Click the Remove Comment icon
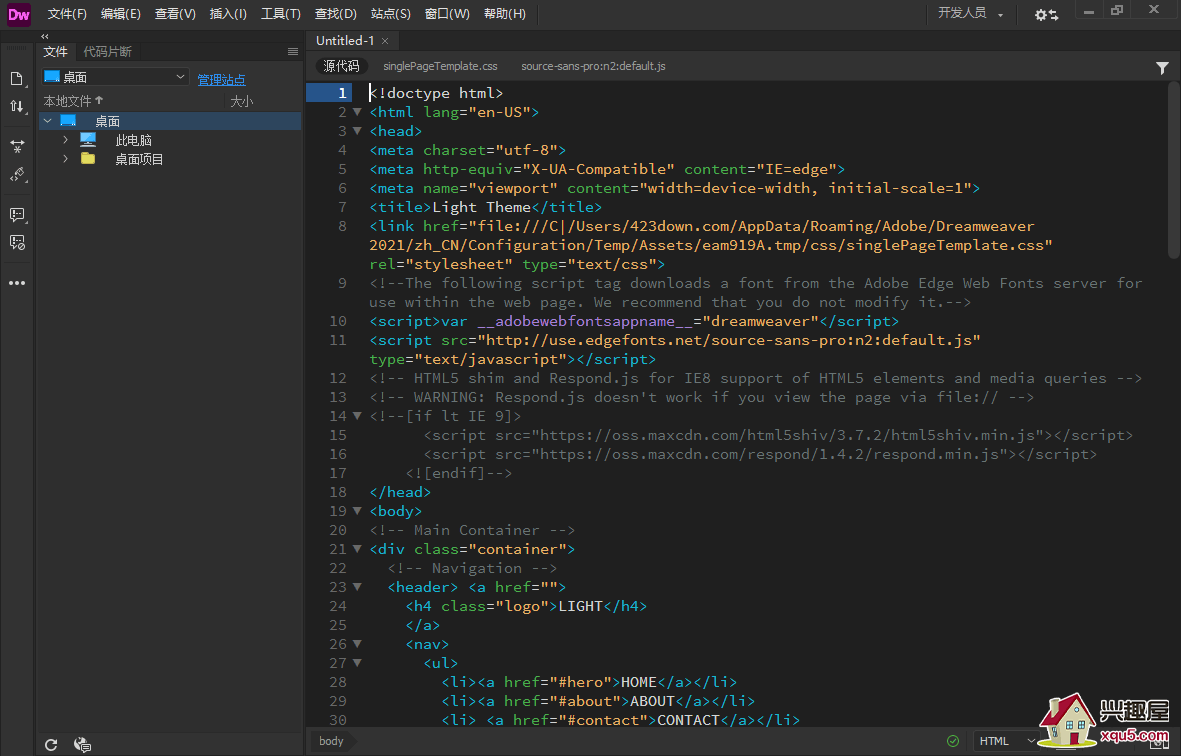Viewport: 1181px width, 756px height. (17, 242)
